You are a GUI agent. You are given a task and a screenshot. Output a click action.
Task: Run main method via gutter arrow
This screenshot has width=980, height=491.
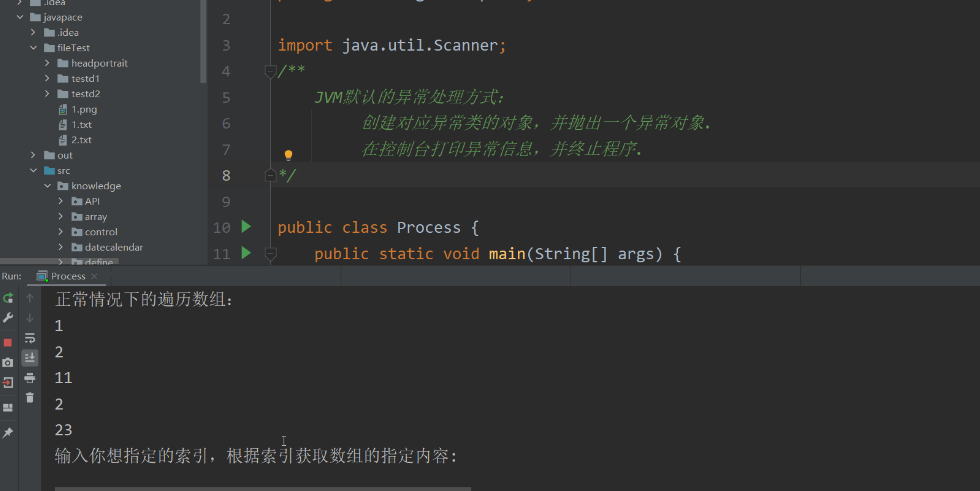click(x=246, y=253)
